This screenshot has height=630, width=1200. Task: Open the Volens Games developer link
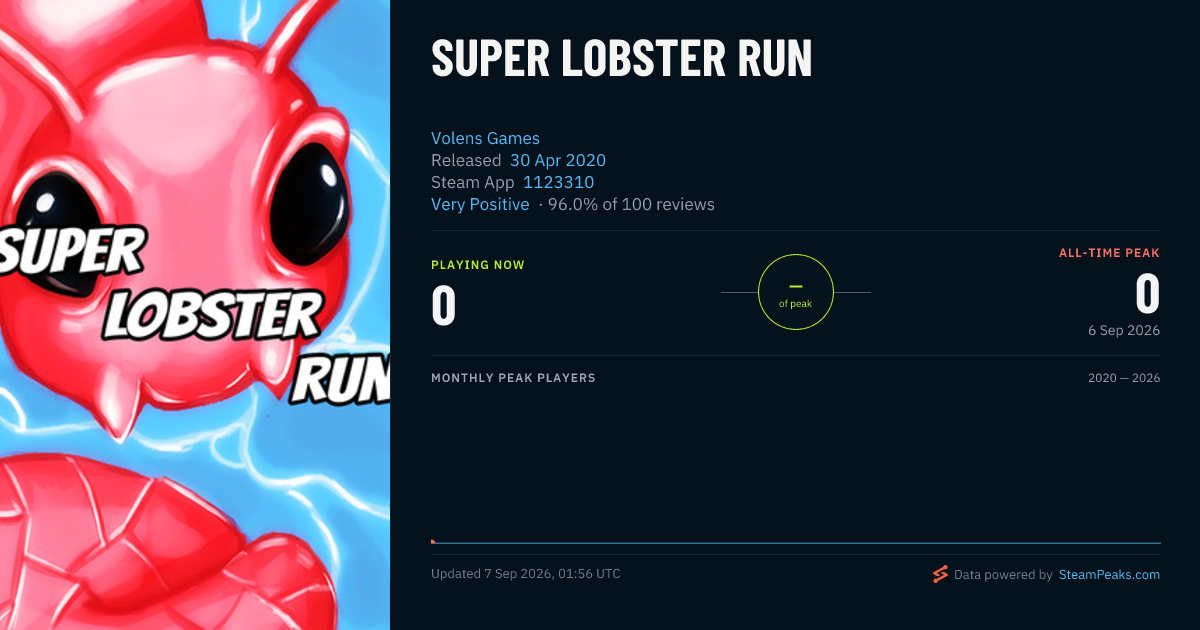pos(485,138)
